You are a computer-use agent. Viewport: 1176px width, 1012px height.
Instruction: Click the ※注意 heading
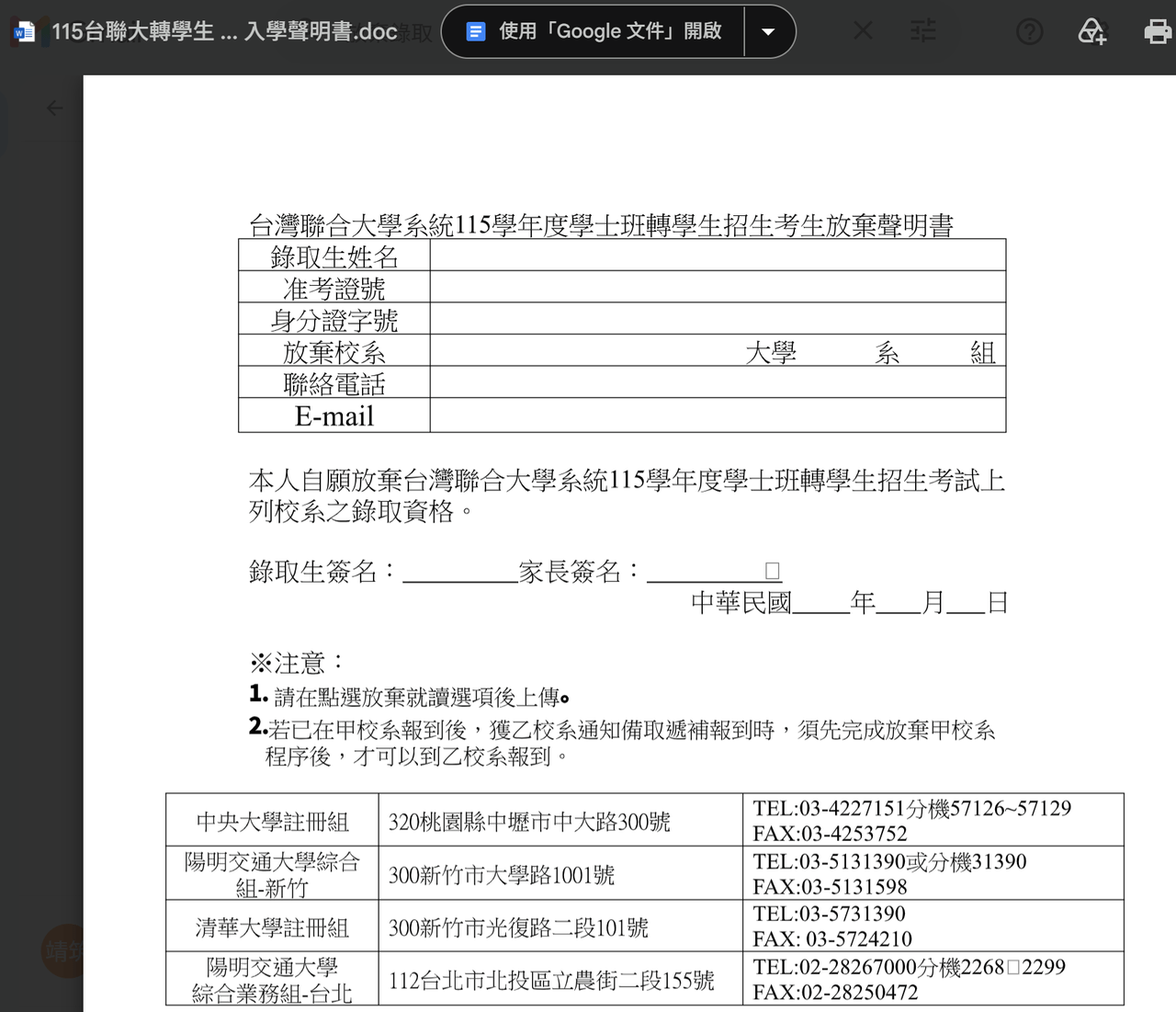coord(297,663)
